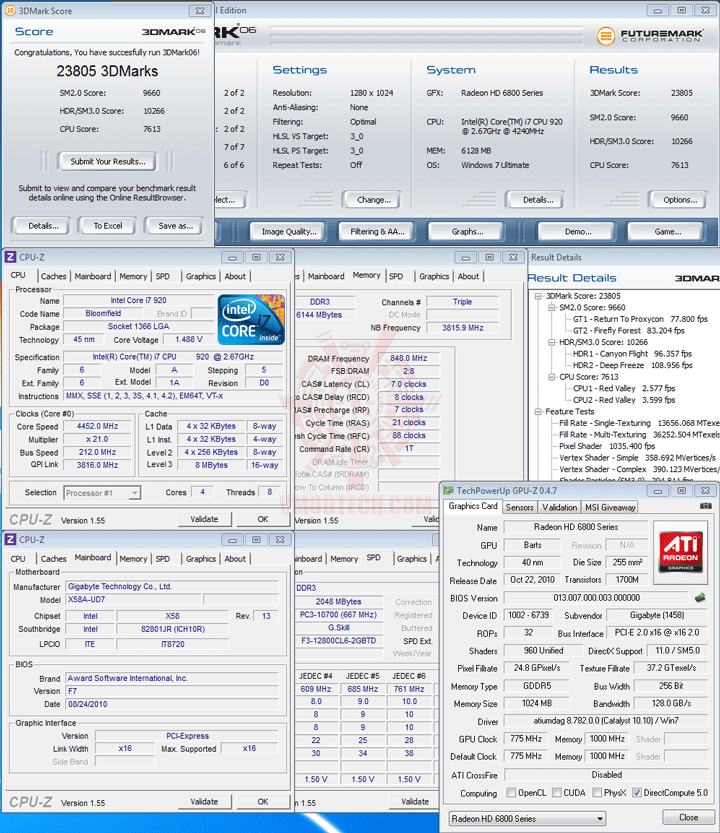Collapse the SM2.0 Score: 9660 node

[x=552, y=308]
